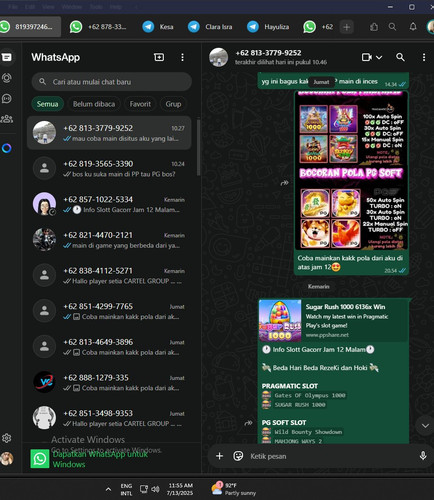Select the Grup filter

coord(173,104)
